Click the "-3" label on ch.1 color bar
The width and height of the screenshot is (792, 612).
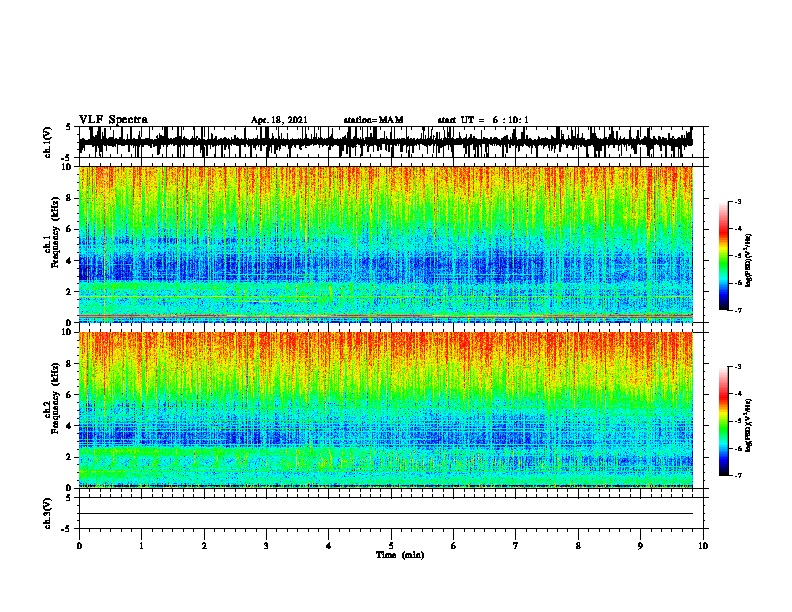click(738, 202)
